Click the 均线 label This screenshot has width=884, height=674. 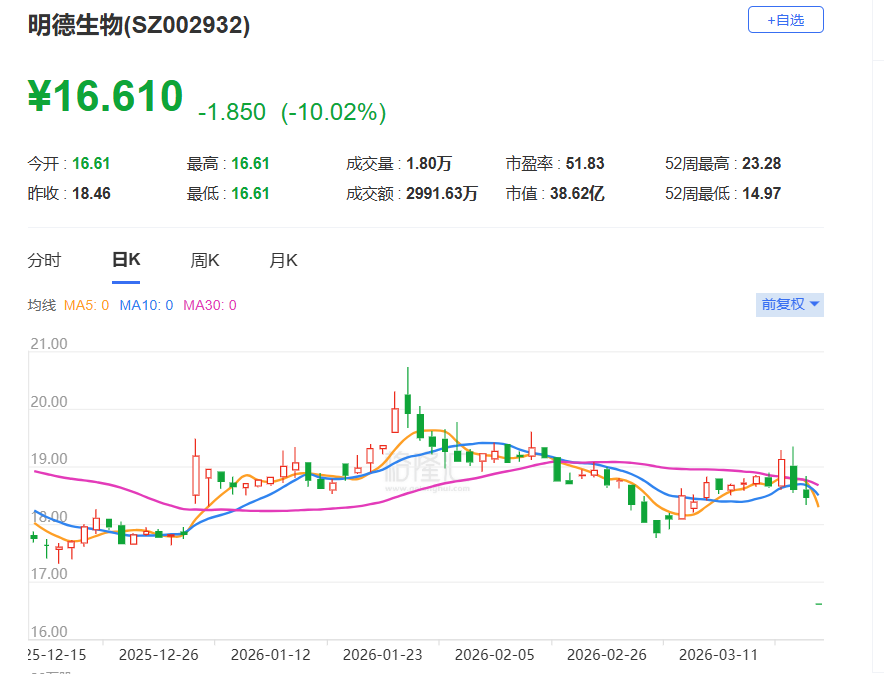pyautogui.click(x=42, y=305)
